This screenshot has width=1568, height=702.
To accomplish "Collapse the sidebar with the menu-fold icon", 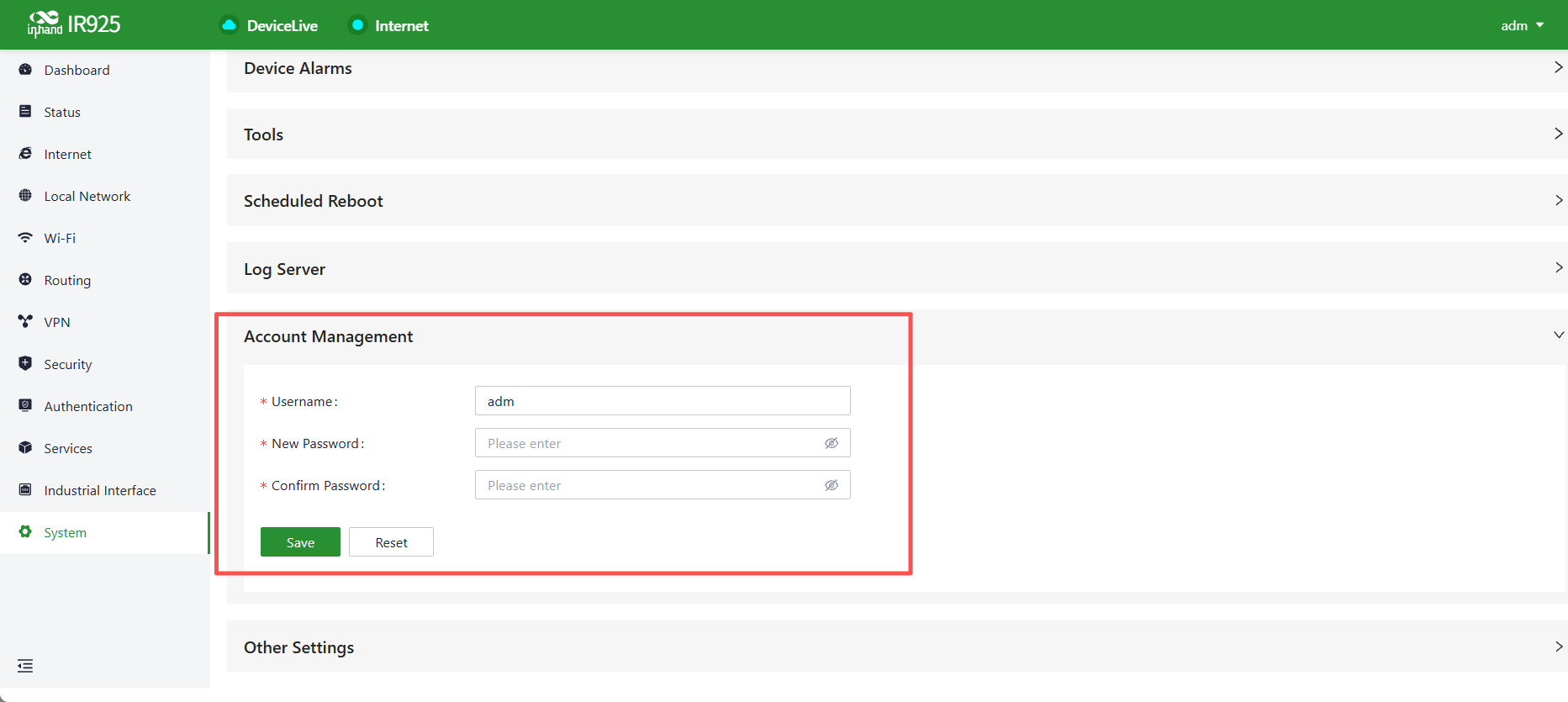I will [x=25, y=666].
